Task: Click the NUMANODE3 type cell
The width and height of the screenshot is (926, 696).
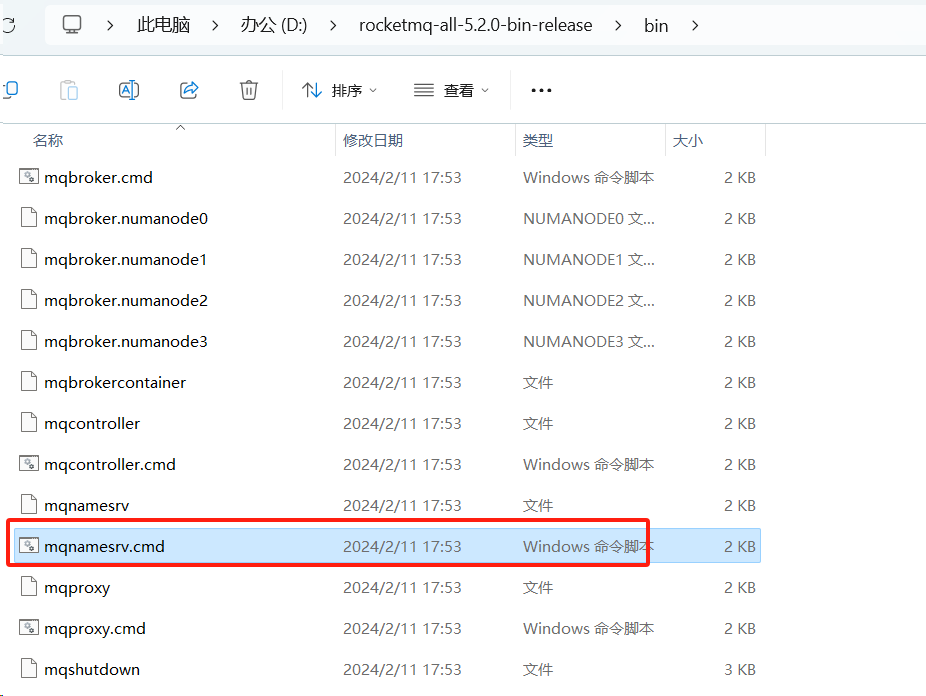Action: point(589,342)
